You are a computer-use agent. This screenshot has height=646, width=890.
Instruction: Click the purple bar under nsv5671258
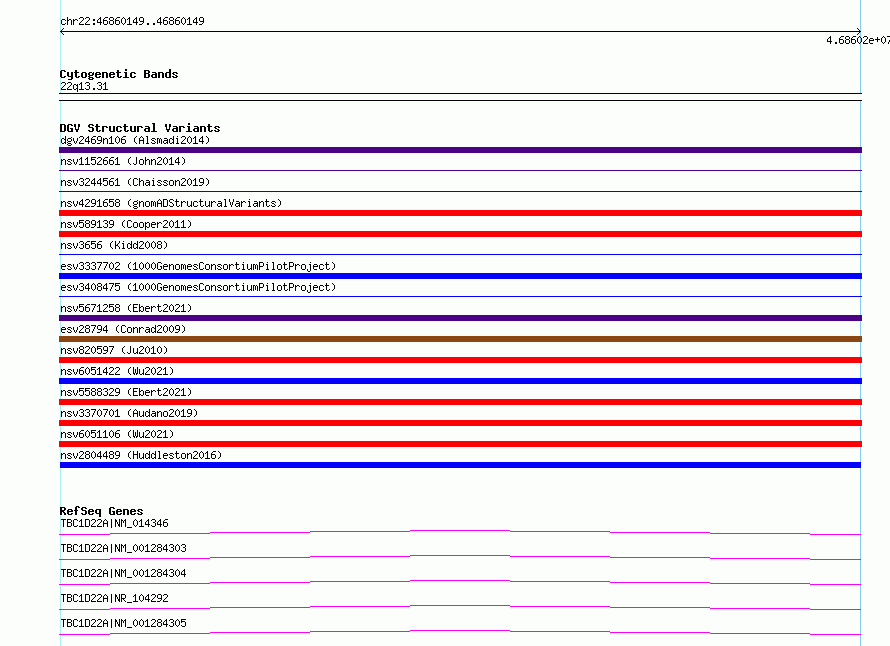(x=460, y=318)
